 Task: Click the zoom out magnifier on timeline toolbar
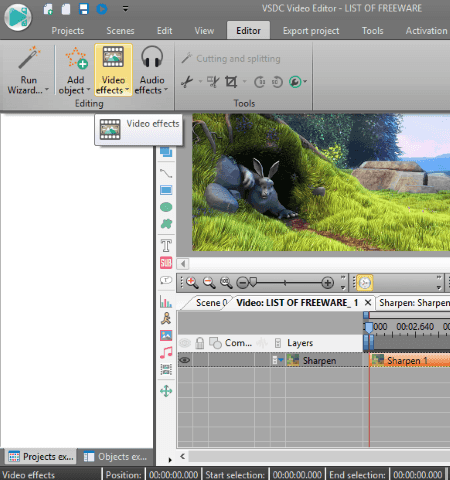click(209, 283)
